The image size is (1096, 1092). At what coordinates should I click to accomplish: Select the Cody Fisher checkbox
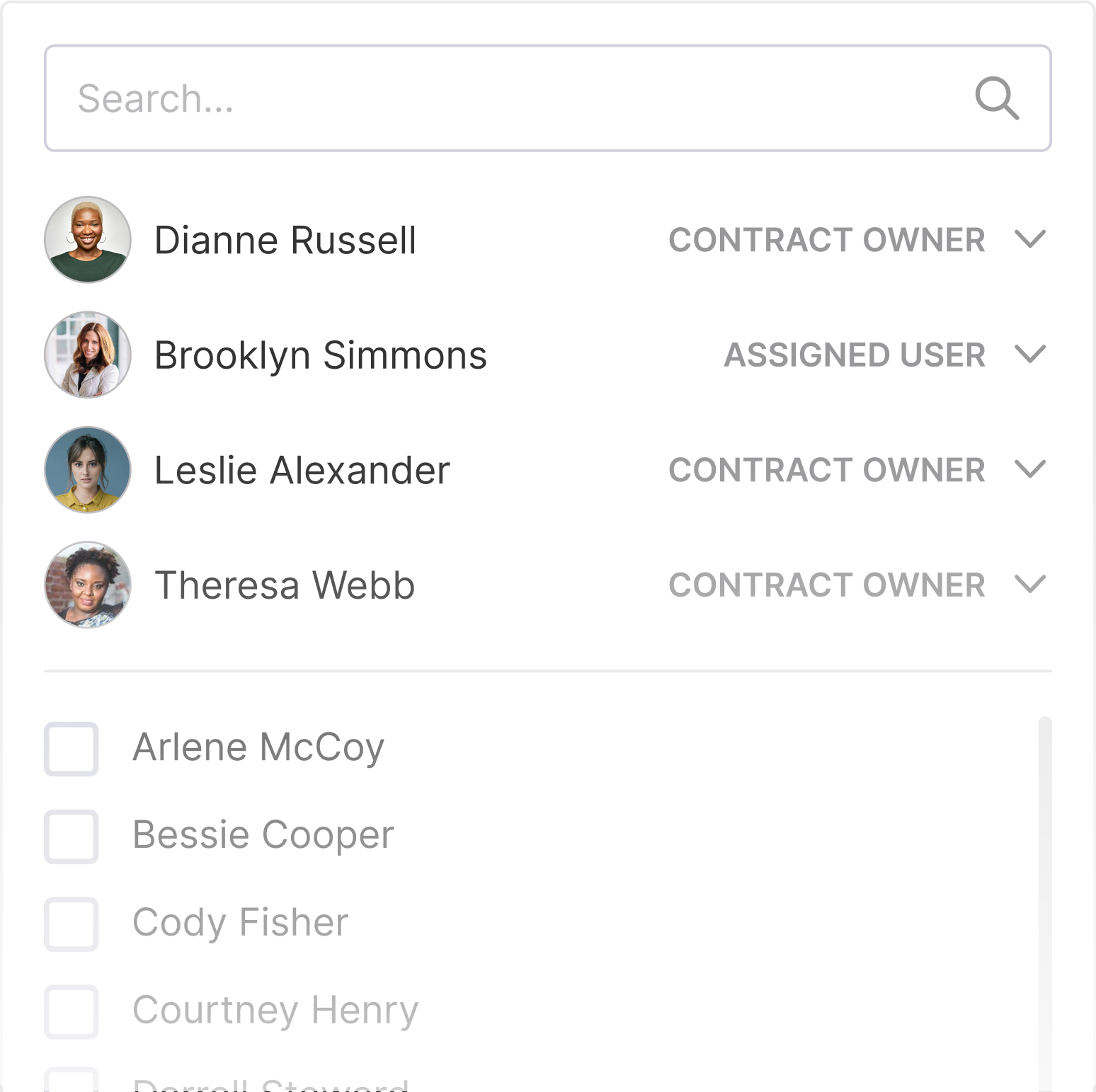click(x=72, y=924)
